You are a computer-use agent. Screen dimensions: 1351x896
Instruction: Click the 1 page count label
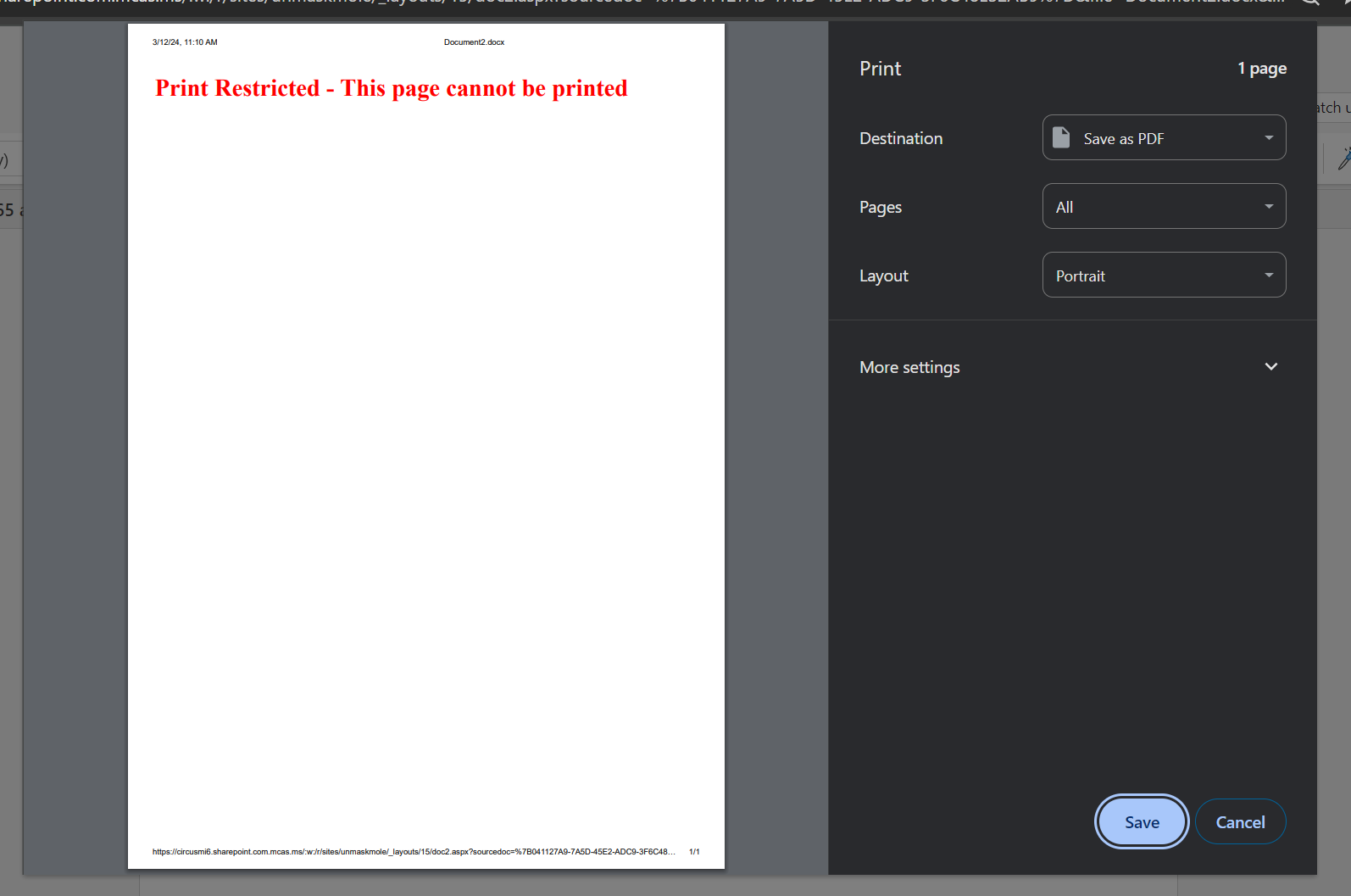pyautogui.click(x=1261, y=69)
